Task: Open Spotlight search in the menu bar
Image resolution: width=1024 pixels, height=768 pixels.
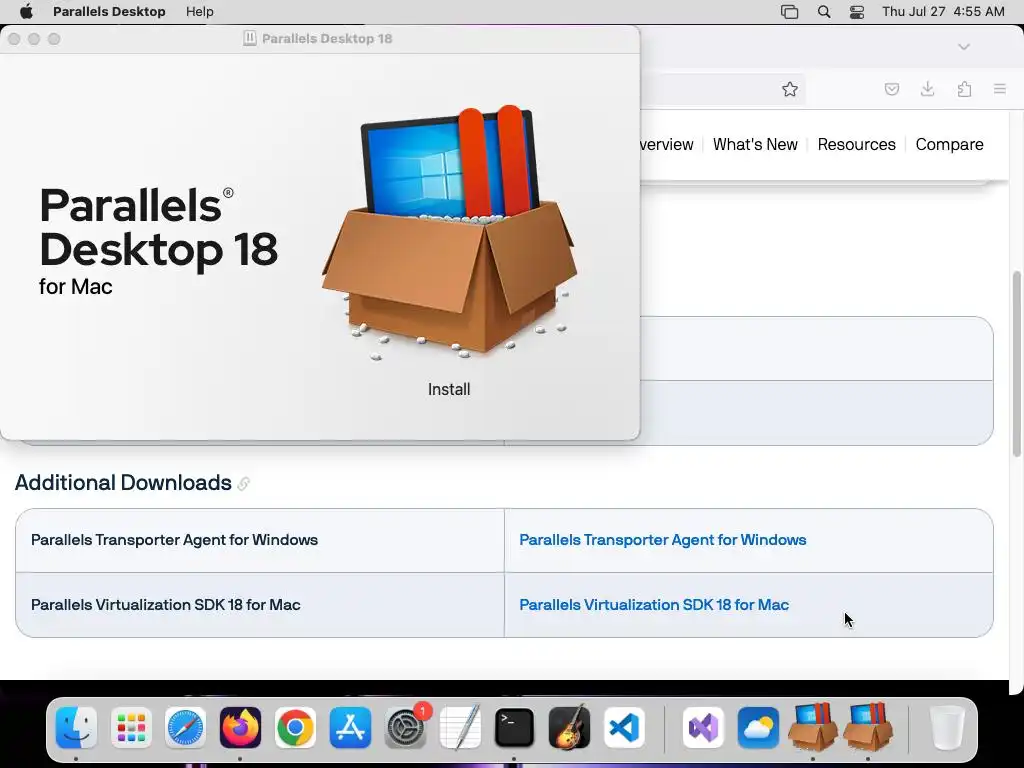Action: [x=824, y=12]
